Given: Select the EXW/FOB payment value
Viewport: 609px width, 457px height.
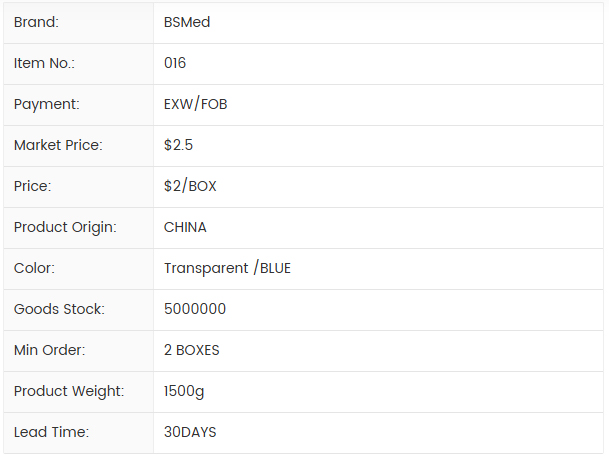Looking at the screenshot, I should pyautogui.click(x=196, y=104).
